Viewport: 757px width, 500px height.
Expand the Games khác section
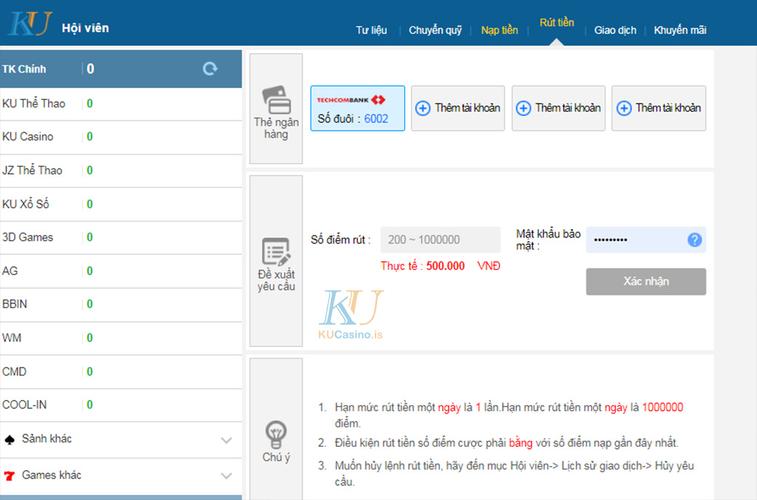[226, 475]
